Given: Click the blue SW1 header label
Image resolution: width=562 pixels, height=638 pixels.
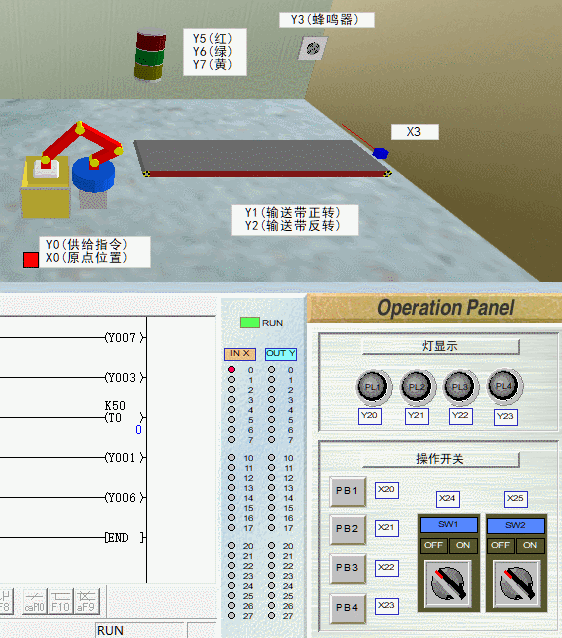Looking at the screenshot, I should point(448,524).
